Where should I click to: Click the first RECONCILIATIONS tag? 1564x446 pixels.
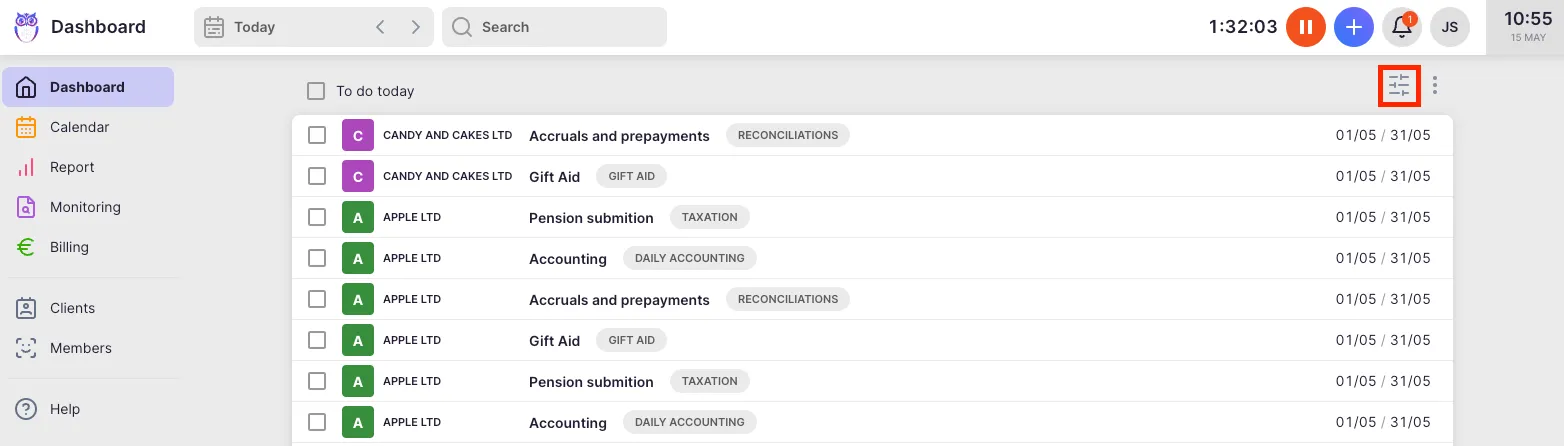(x=787, y=135)
